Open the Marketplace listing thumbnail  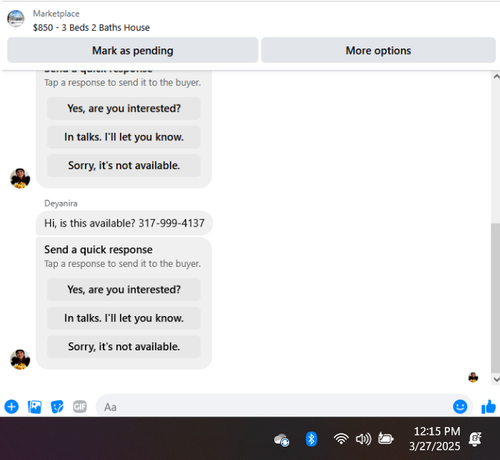[x=16, y=19]
